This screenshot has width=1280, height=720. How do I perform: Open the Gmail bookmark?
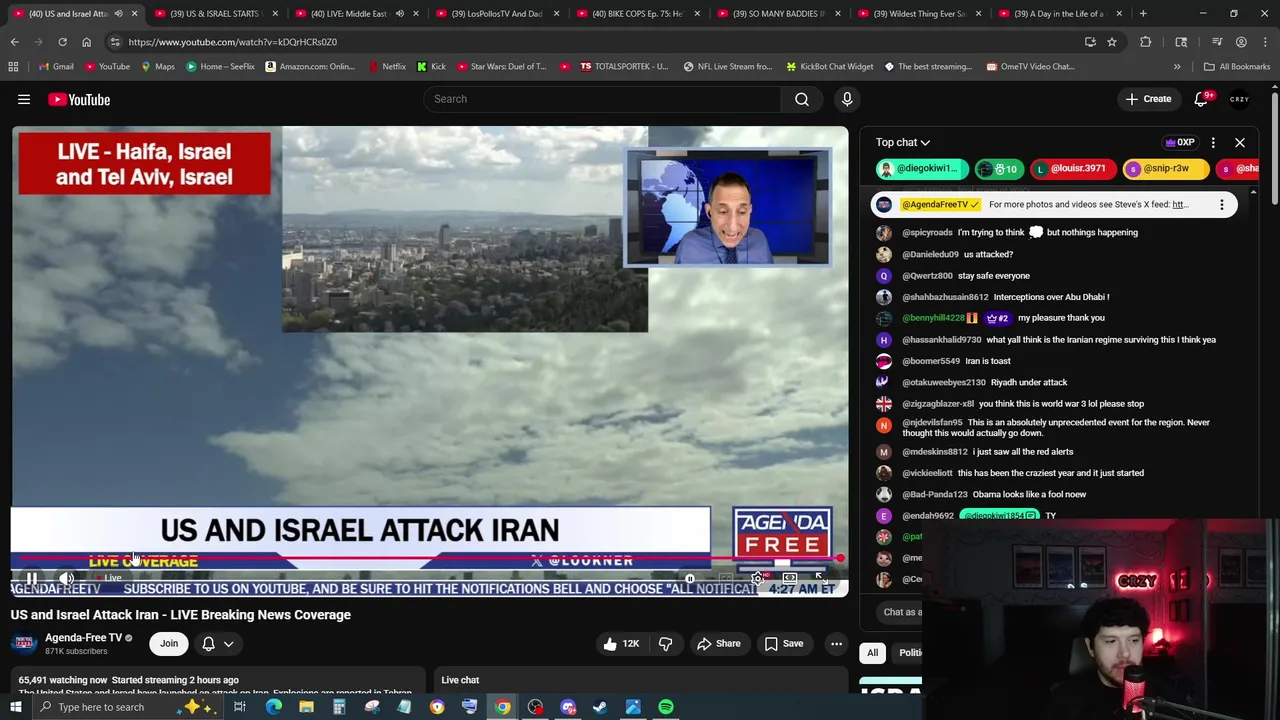coord(55,66)
